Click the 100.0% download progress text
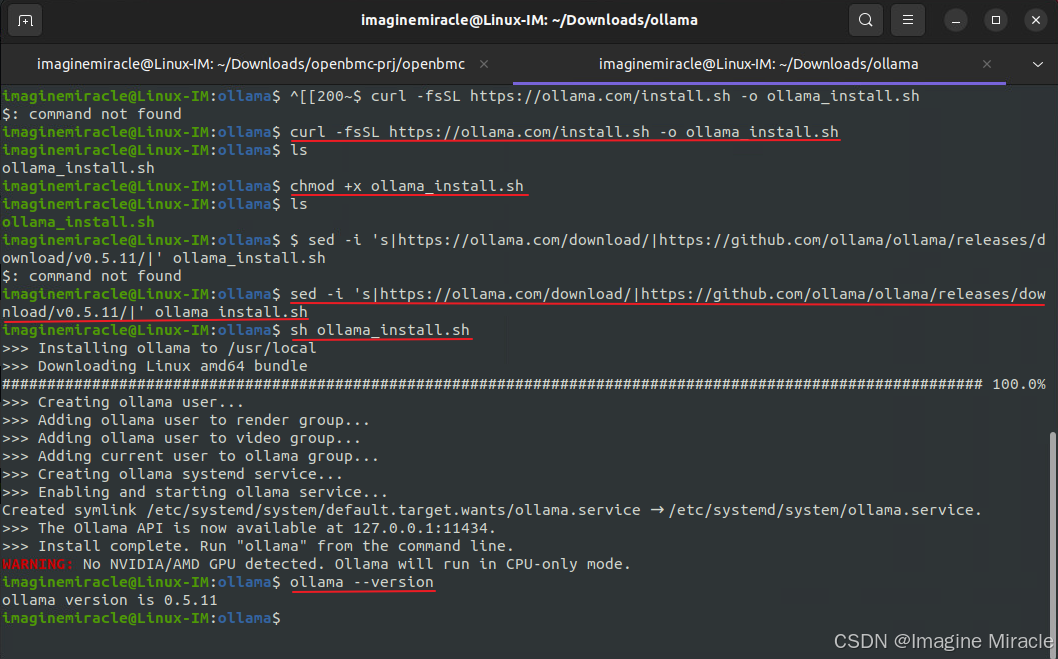1058x659 pixels. click(1019, 384)
